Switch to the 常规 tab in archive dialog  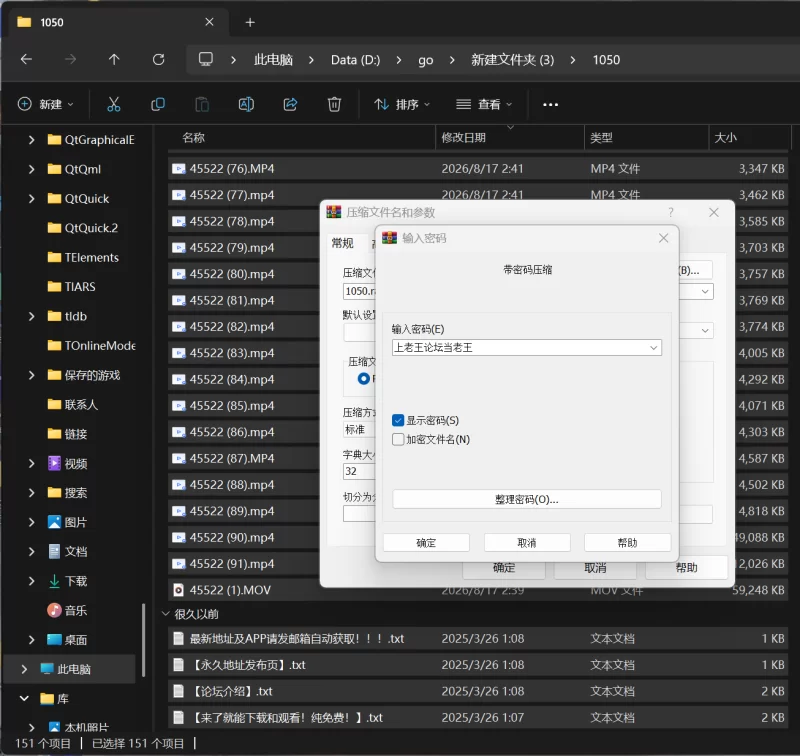(x=342, y=243)
